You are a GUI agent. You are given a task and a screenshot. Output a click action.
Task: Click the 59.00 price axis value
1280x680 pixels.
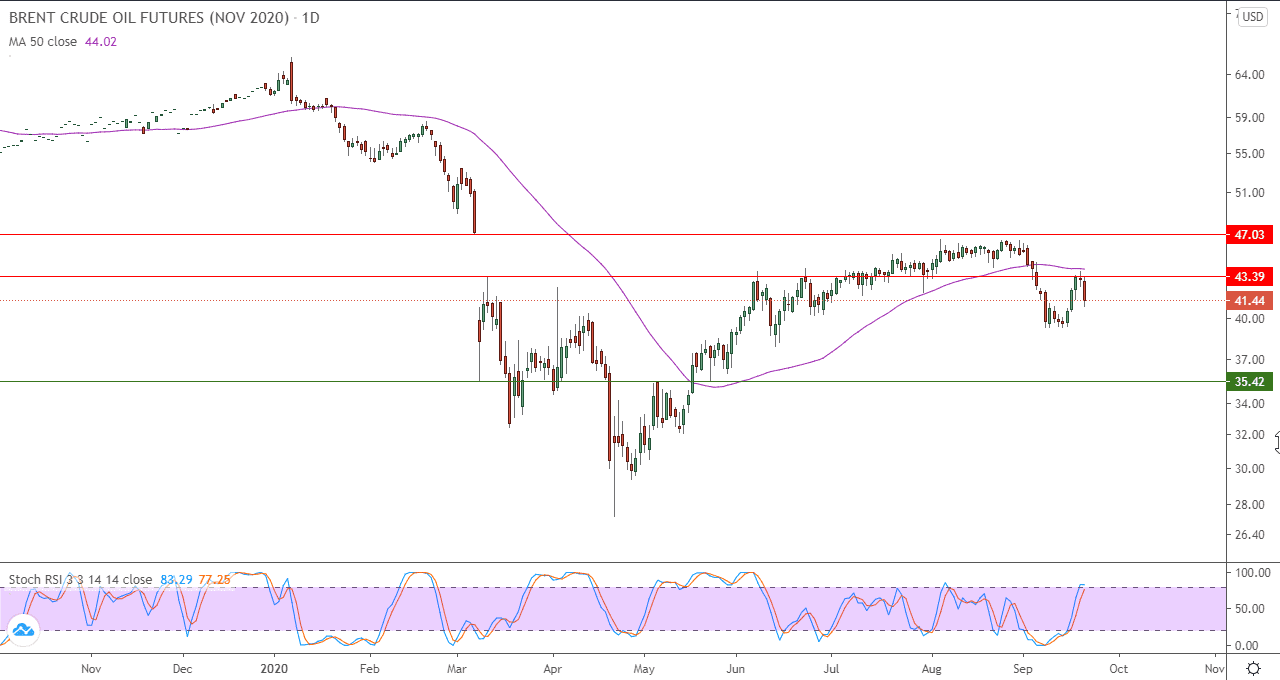1250,118
